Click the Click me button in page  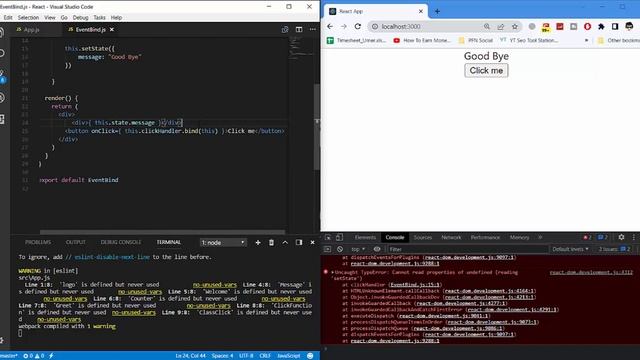pyautogui.click(x=486, y=71)
